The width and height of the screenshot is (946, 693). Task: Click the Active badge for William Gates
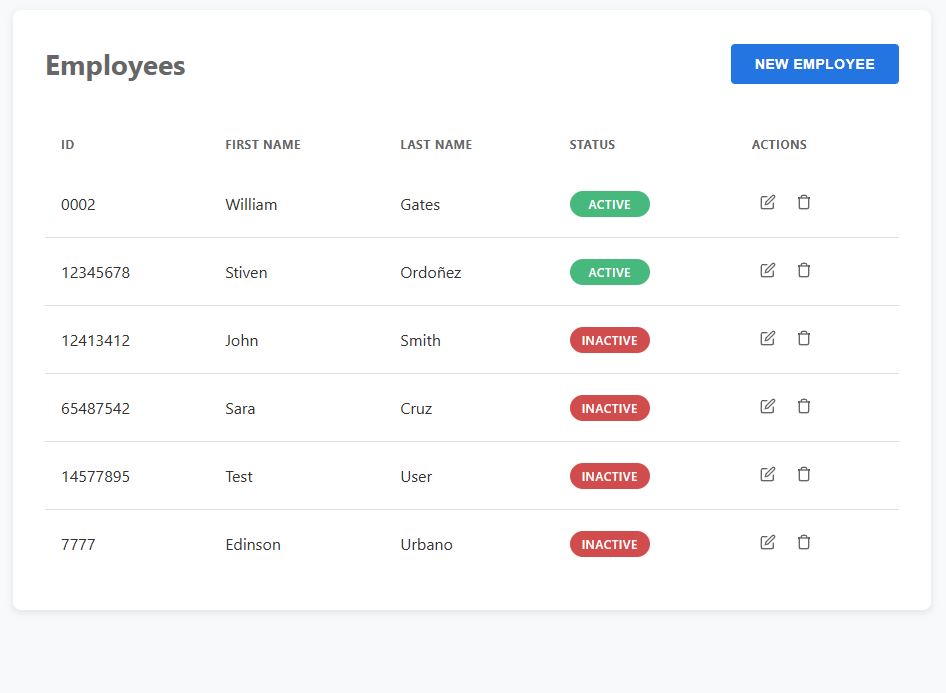tap(609, 204)
